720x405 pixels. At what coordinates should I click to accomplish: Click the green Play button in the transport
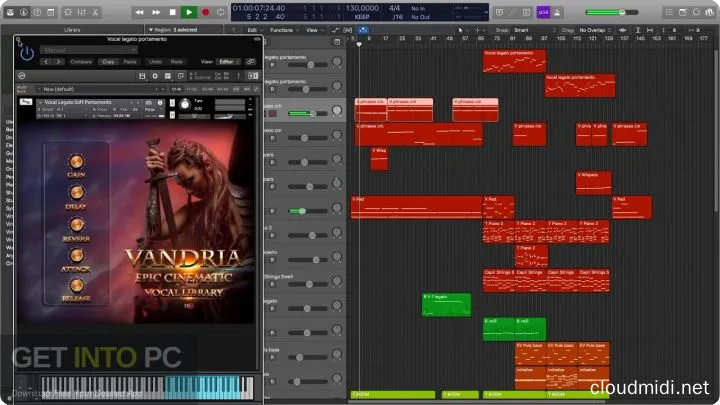point(188,12)
